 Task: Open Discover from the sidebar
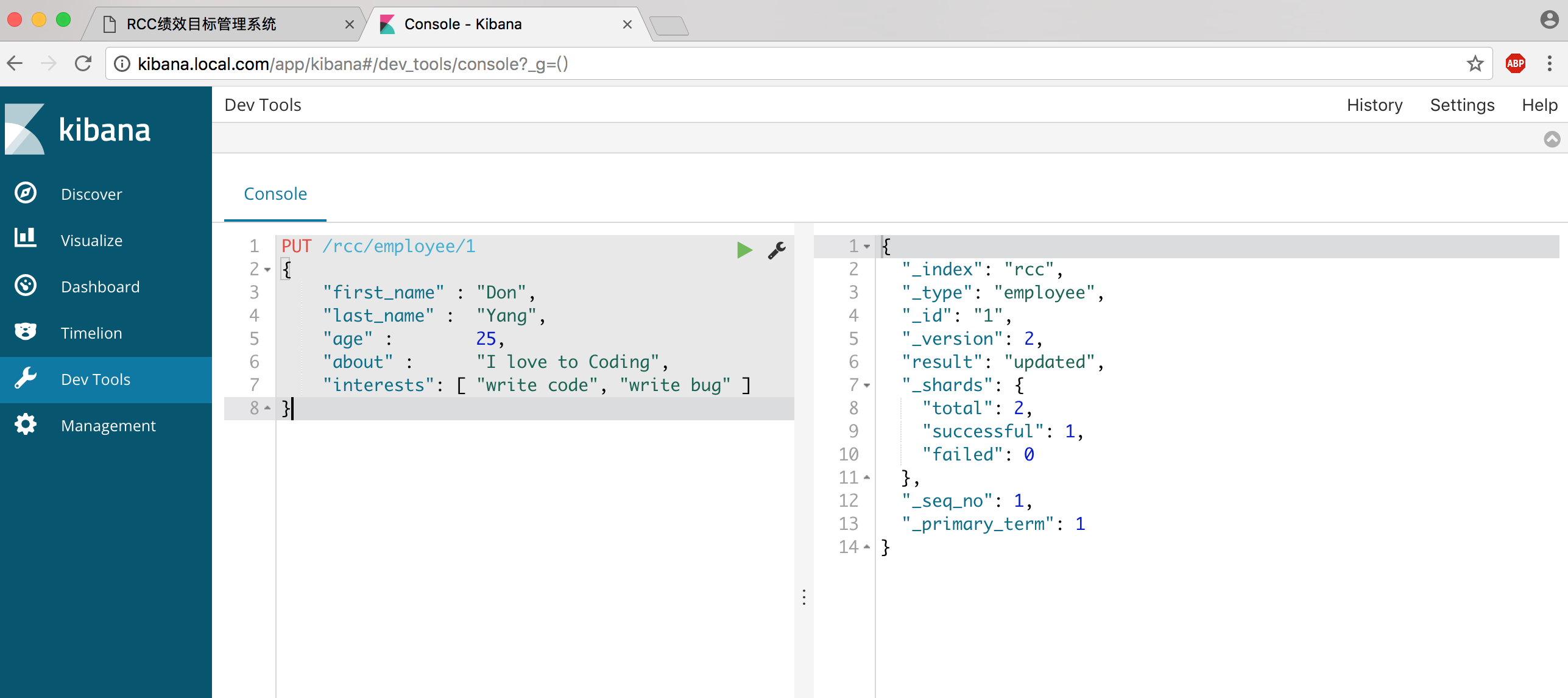coord(91,194)
